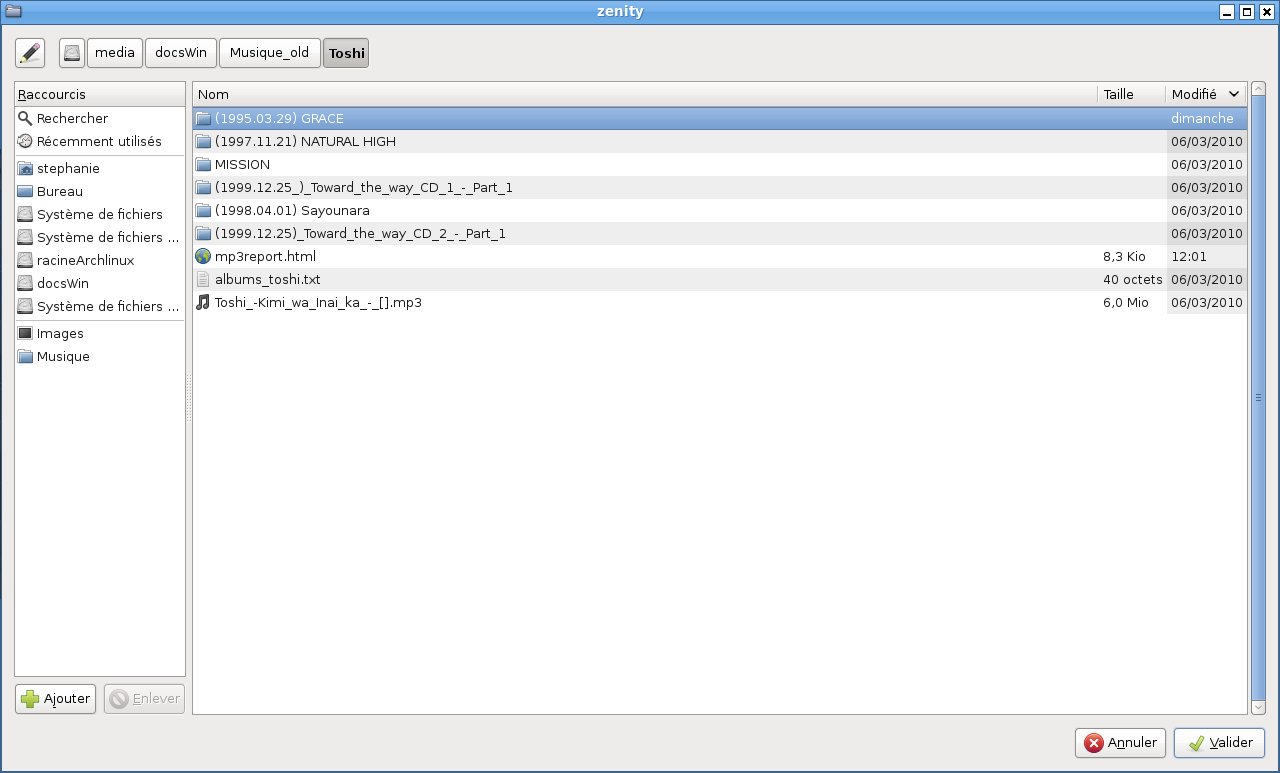1280x773 pixels.
Task: Select Toshi_-Kimi_wa_Inai_ka mp3 file name
Action: coord(318,302)
